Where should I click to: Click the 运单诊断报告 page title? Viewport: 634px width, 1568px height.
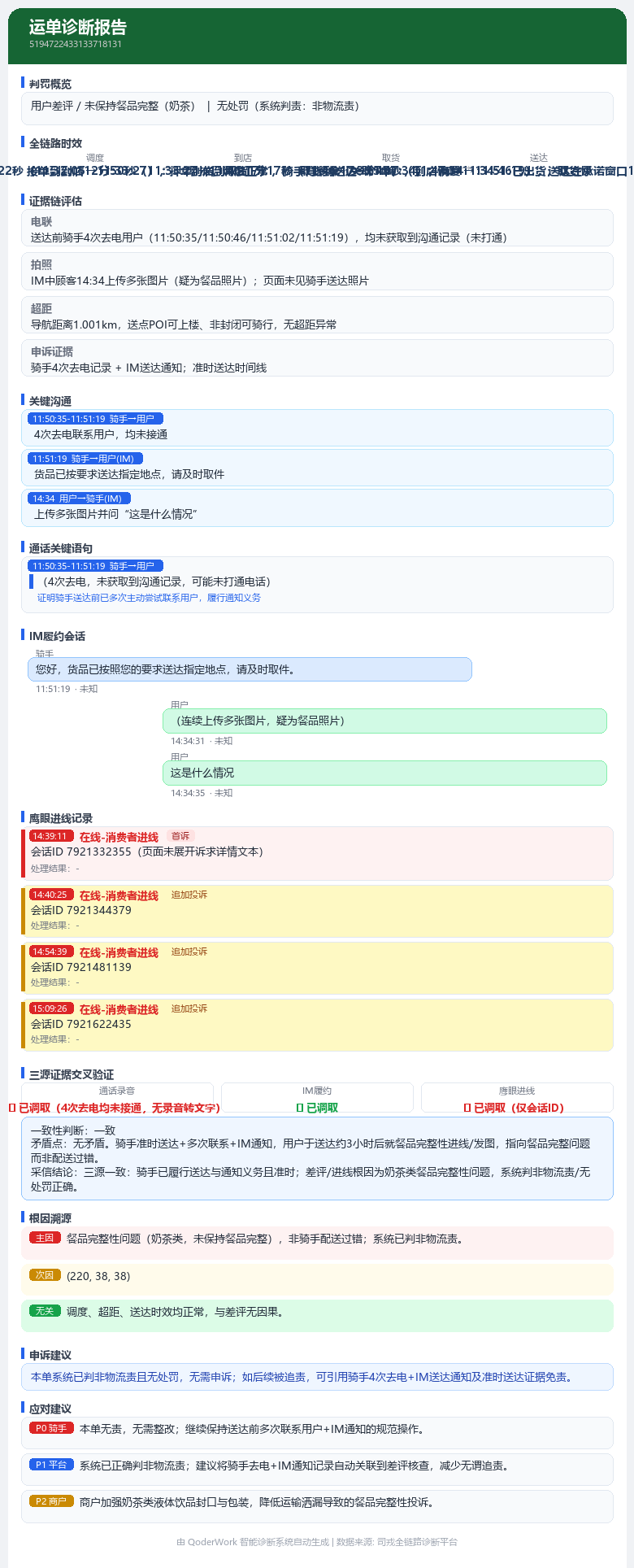click(78, 27)
